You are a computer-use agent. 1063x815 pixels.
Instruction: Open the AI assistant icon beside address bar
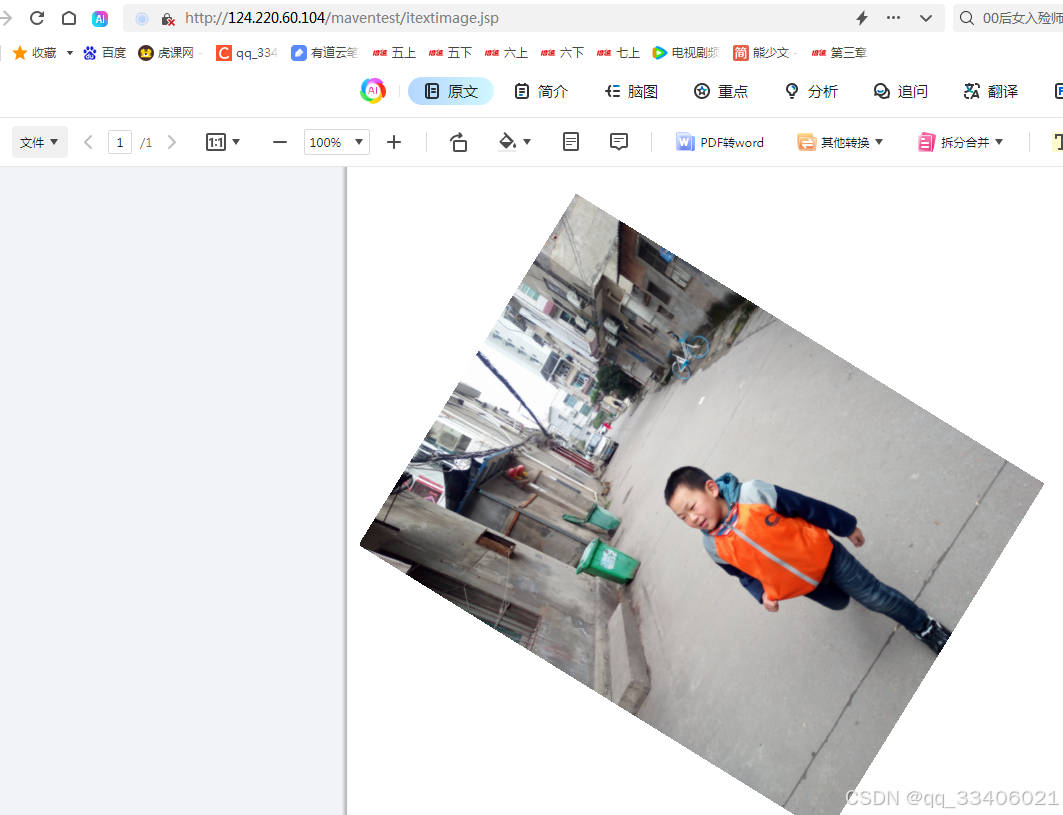click(100, 19)
